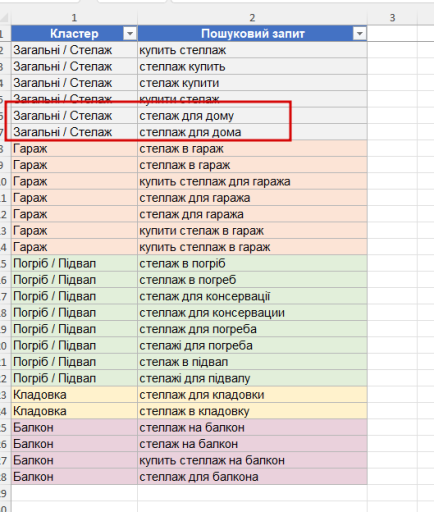434x512 pixels.
Task: Select the column header numbered 3
Action: coord(392,18)
